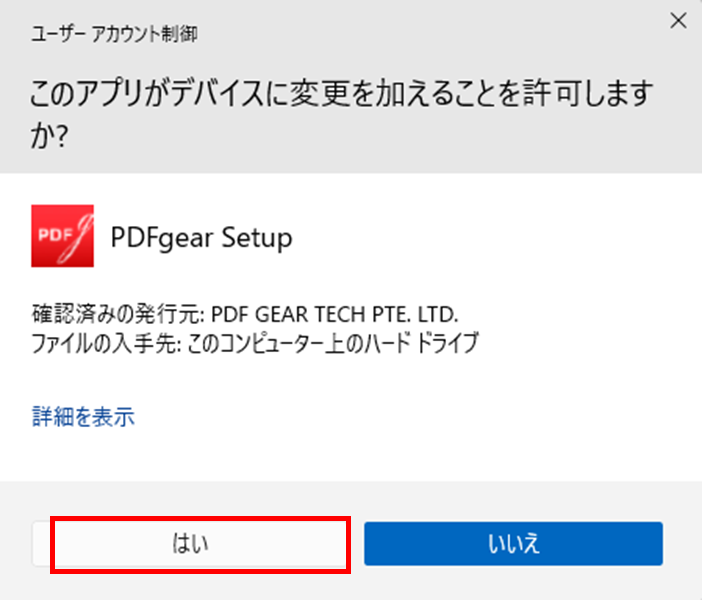The width and height of the screenshot is (702, 600).
Task: Click the か? line of the heading
Action: coord(49,136)
